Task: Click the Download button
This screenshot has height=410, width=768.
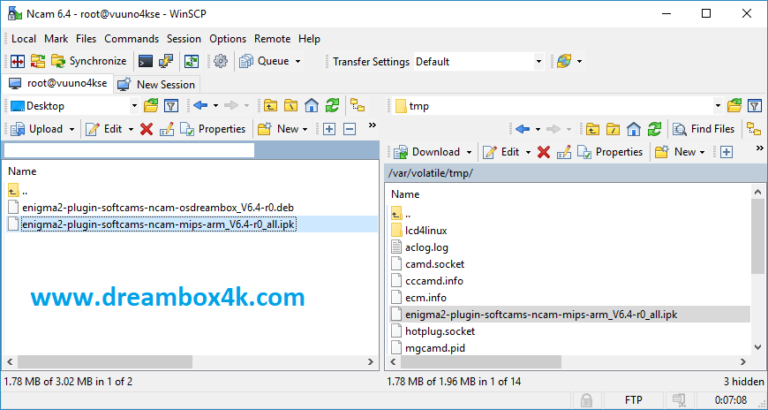Action: click(427, 152)
